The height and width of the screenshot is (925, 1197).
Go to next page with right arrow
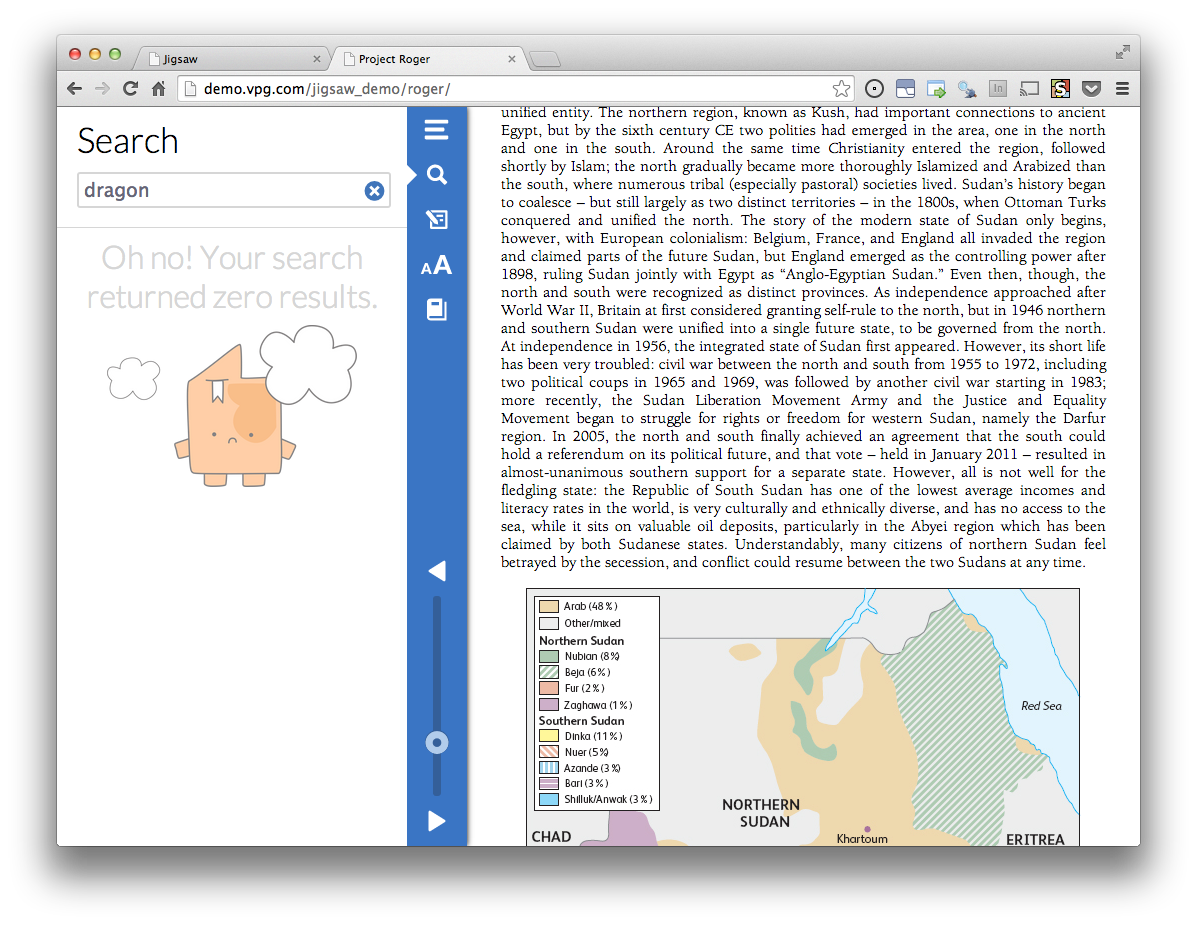[436, 821]
